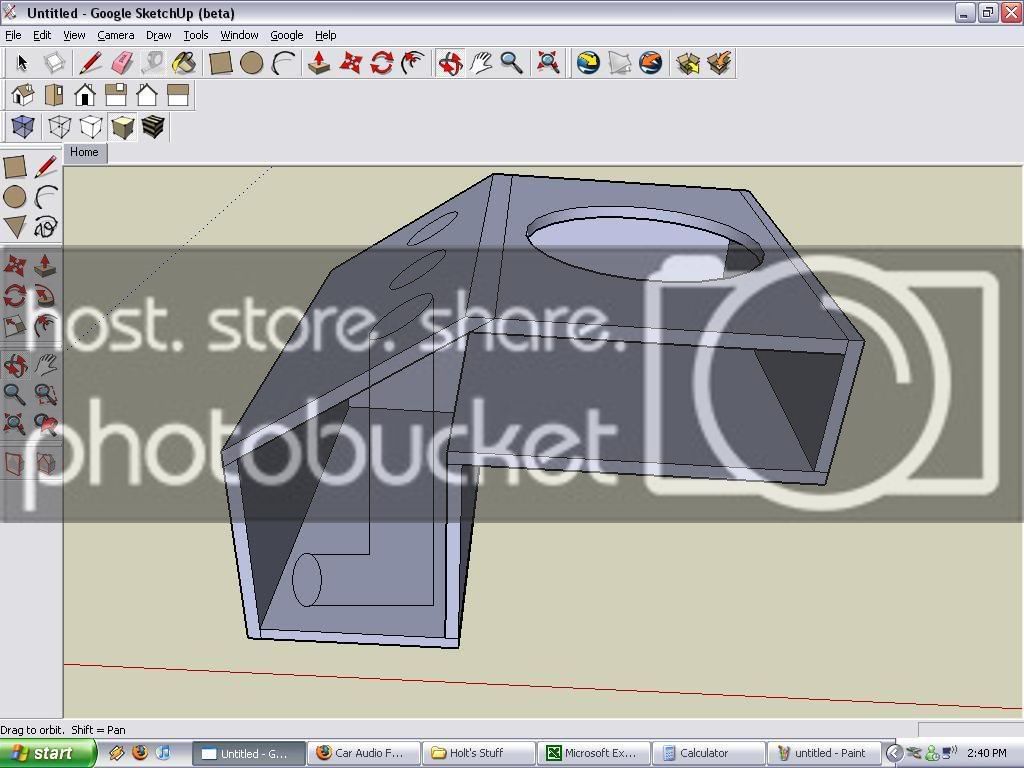Select Move tool in left palette
Image resolution: width=1024 pixels, height=768 pixels.
(15, 266)
